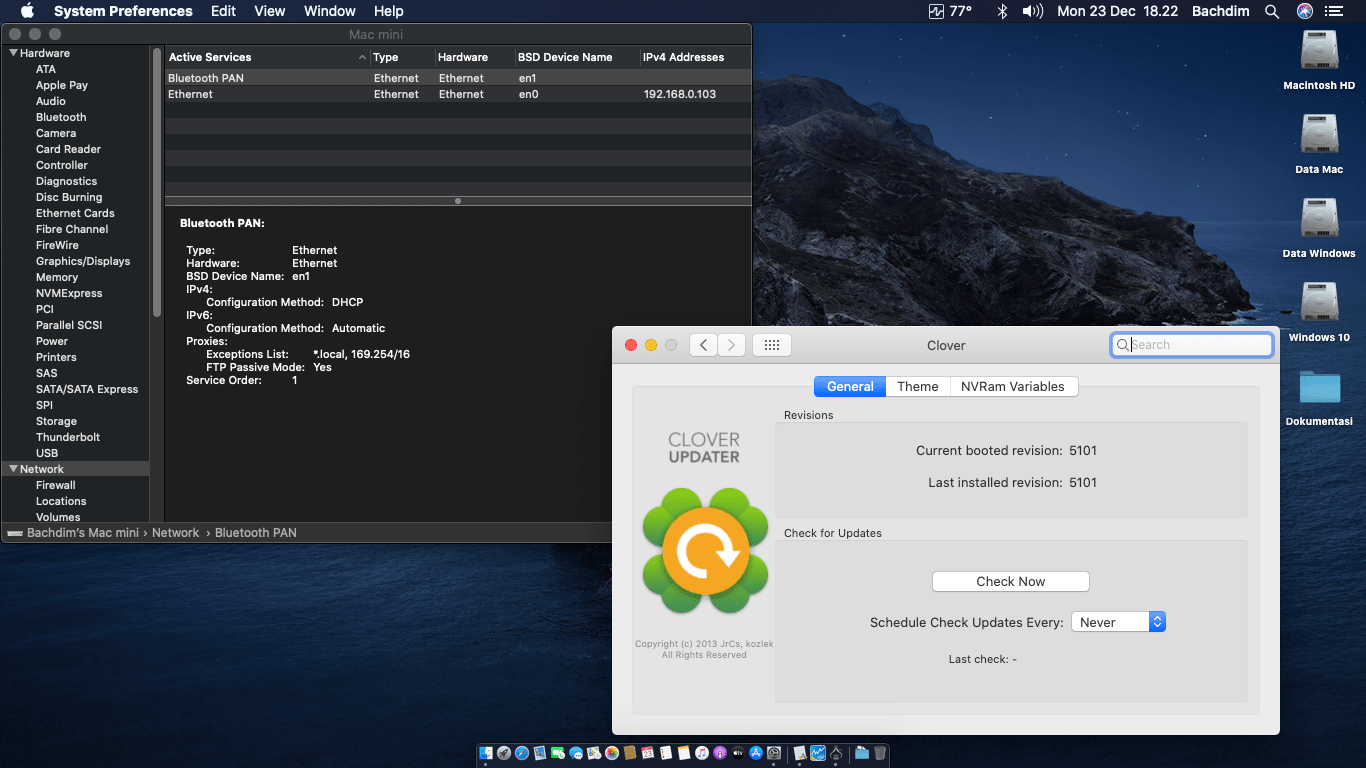This screenshot has height=768, width=1366.
Task: Open Schedule Check Updates Every dropdown
Action: [x=1118, y=622]
